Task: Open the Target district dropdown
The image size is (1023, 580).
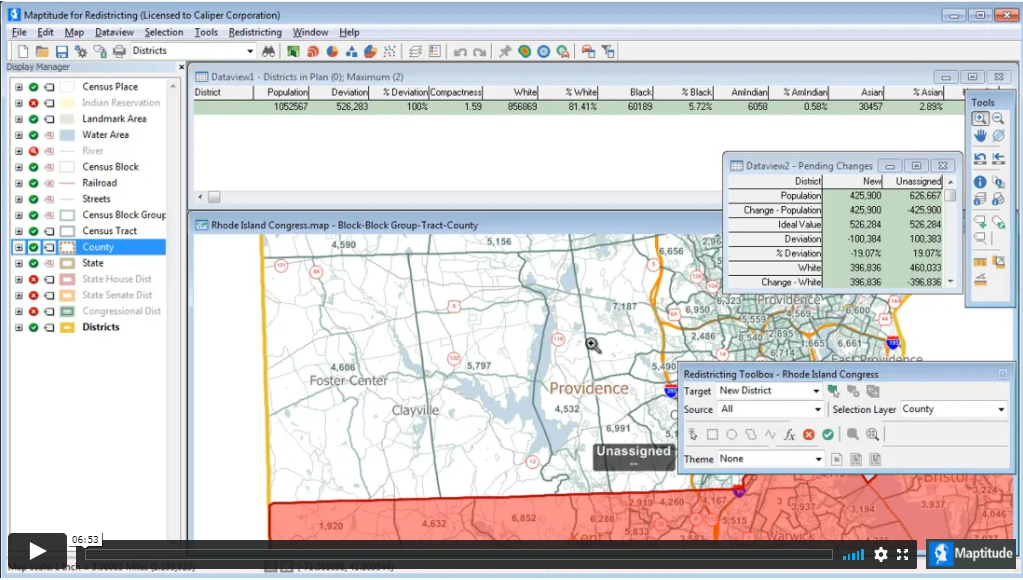Action: [816, 391]
